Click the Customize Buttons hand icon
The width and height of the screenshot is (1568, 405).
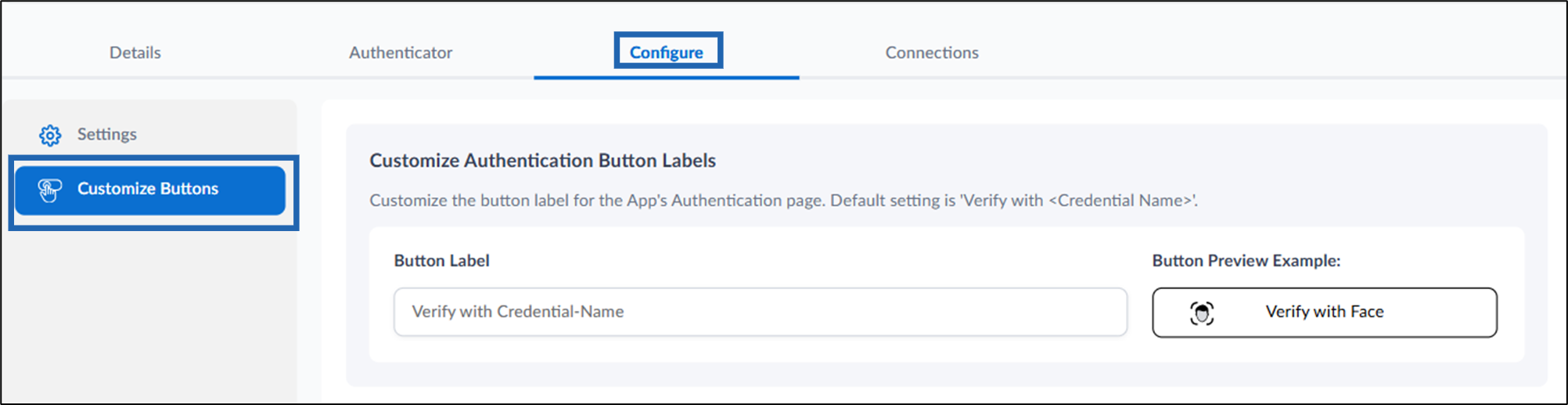point(50,190)
